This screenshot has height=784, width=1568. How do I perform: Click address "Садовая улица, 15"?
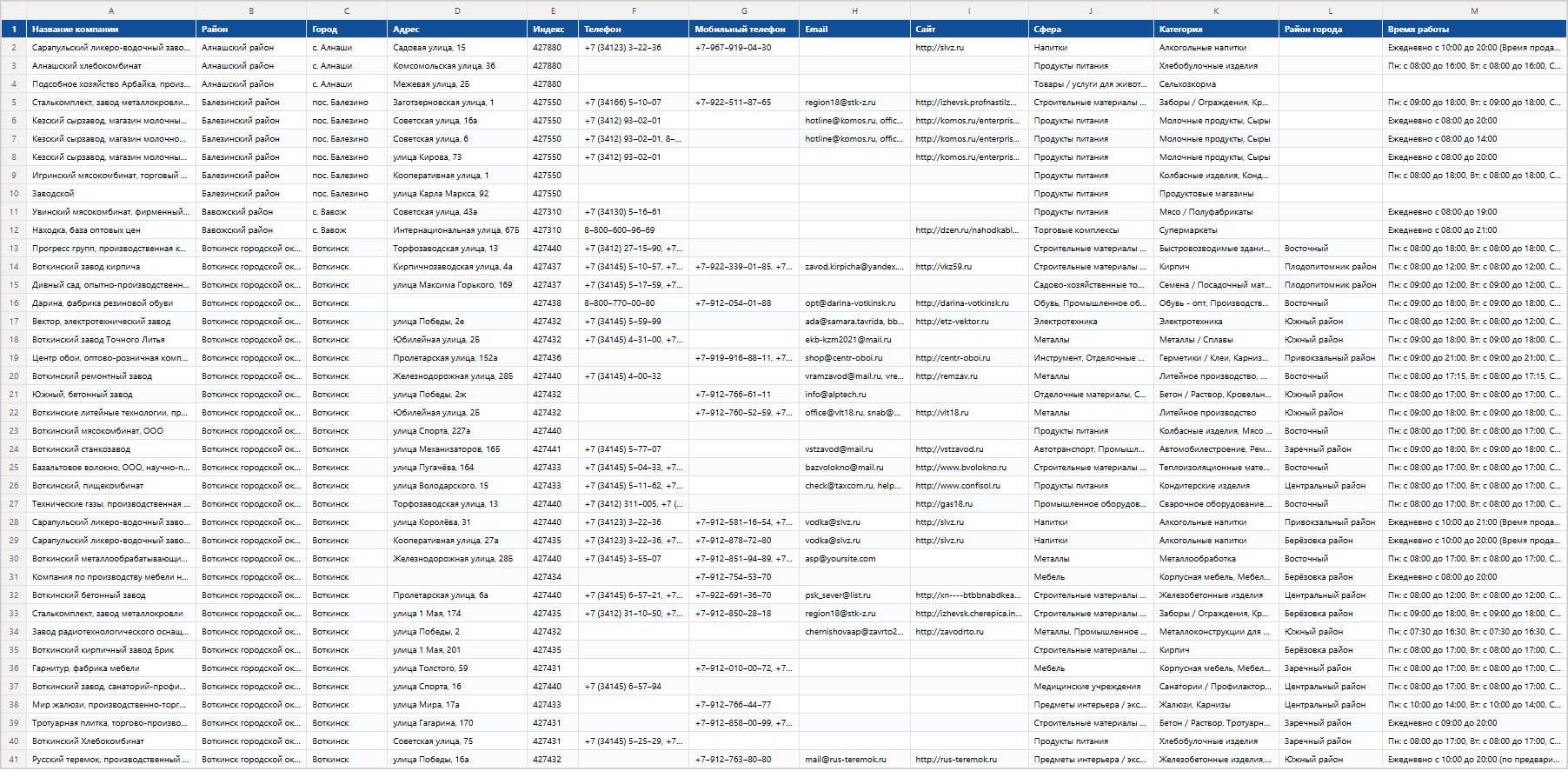pos(457,48)
